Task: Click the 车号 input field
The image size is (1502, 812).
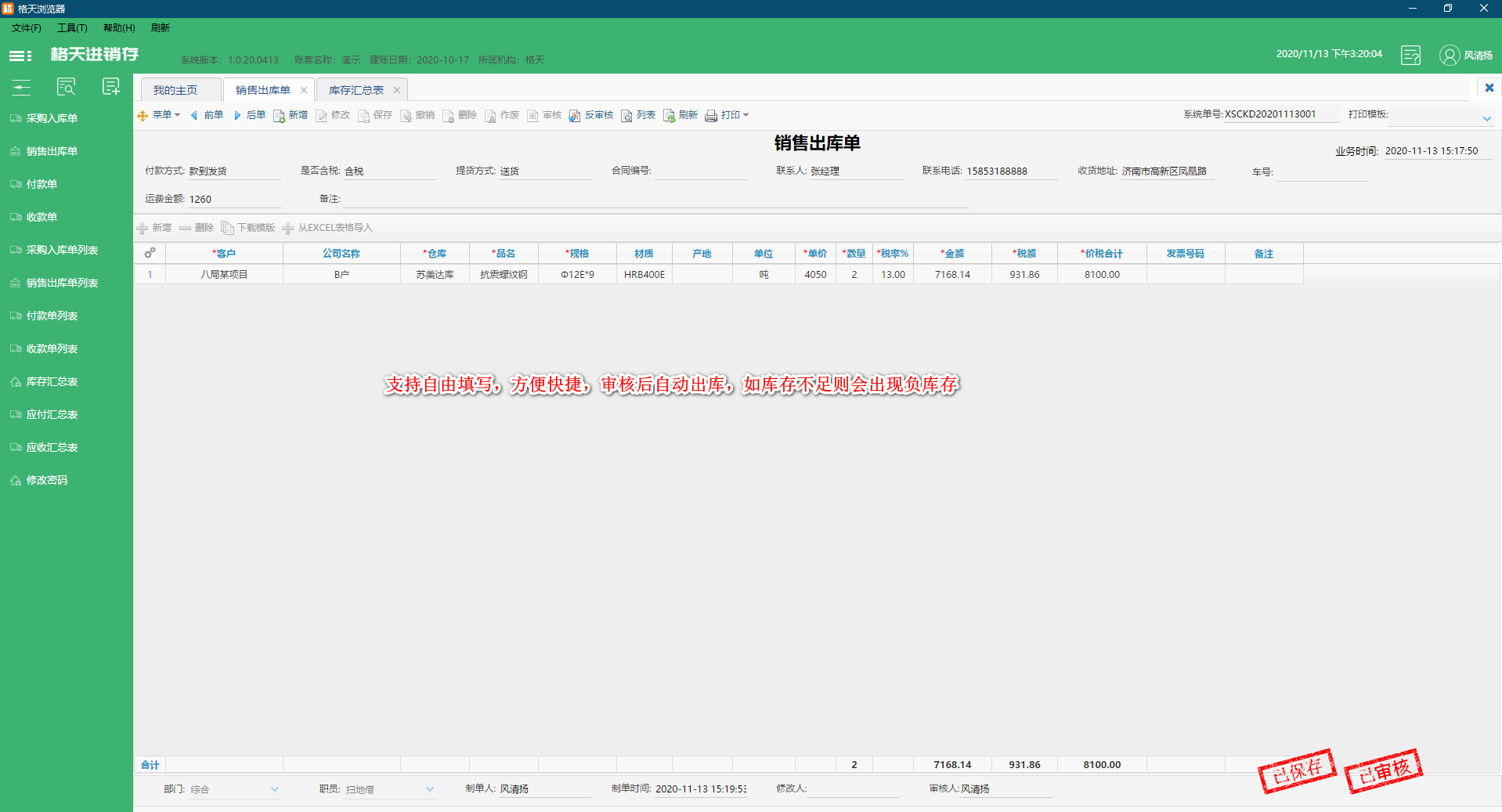Action: pyautogui.click(x=1322, y=172)
